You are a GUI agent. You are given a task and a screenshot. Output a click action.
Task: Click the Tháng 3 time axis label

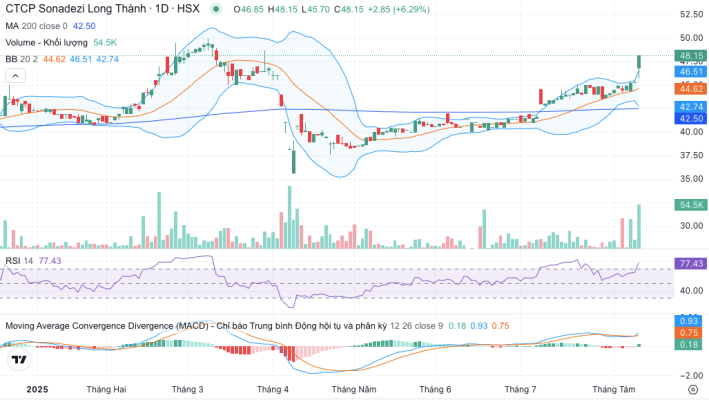(x=187, y=389)
